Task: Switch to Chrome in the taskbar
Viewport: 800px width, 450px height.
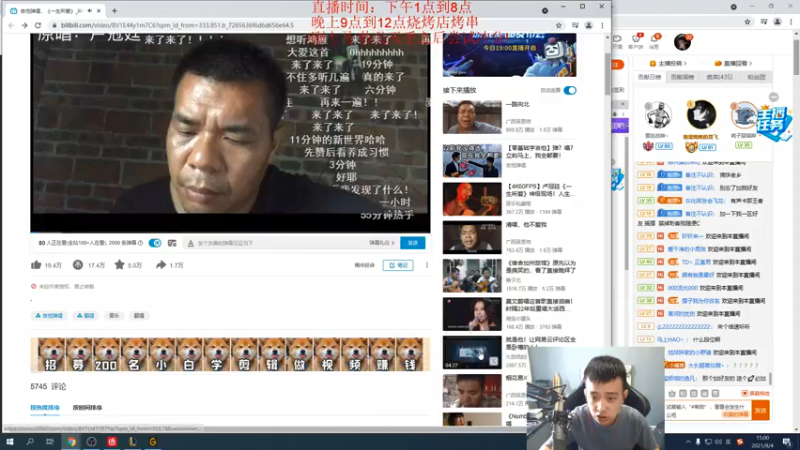Action: [71, 441]
